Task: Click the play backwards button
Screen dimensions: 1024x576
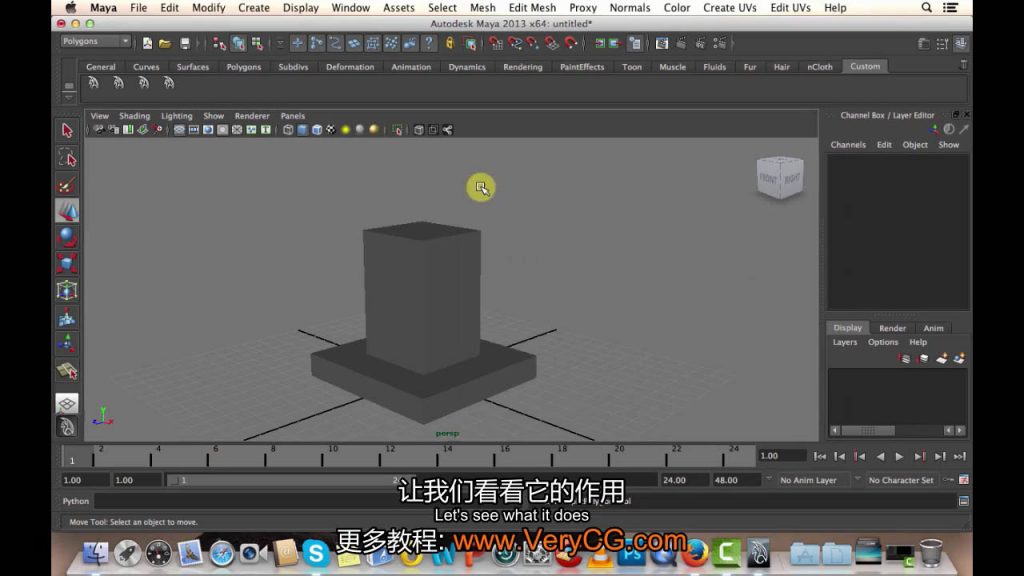Action: (x=880, y=456)
